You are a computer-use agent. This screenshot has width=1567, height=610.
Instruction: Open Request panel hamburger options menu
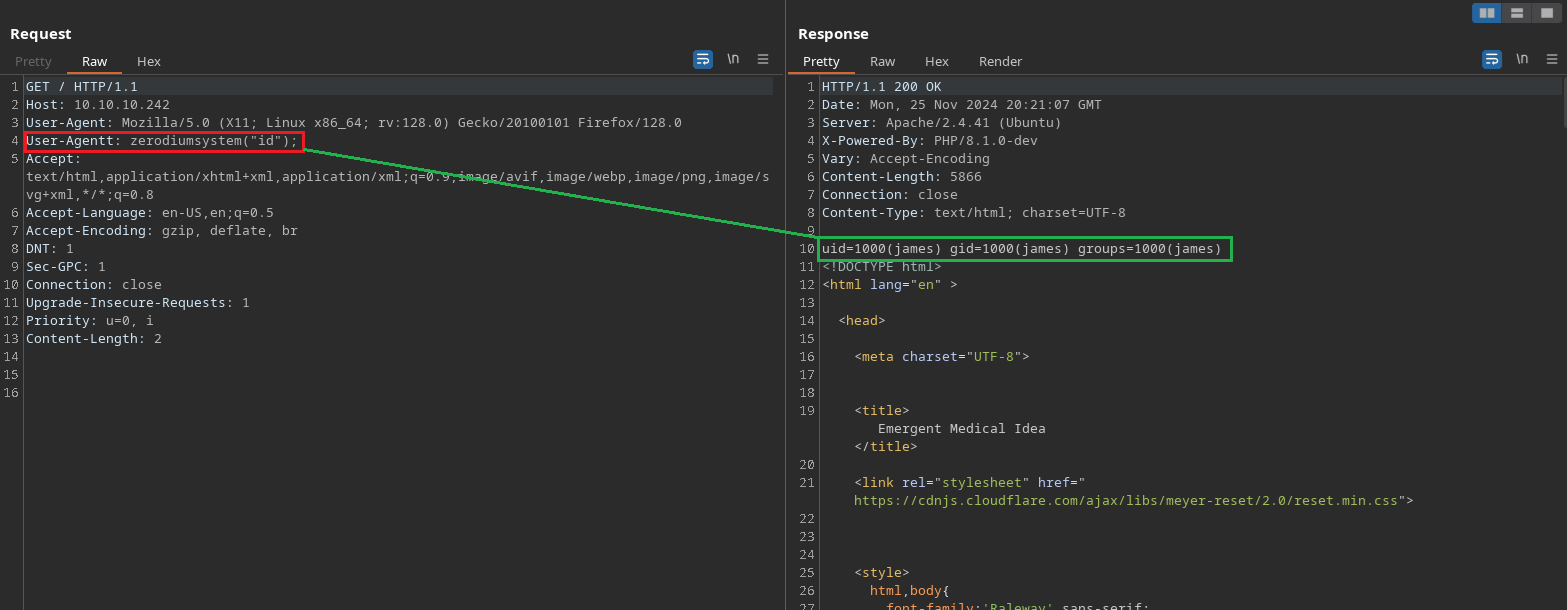pyautogui.click(x=763, y=59)
